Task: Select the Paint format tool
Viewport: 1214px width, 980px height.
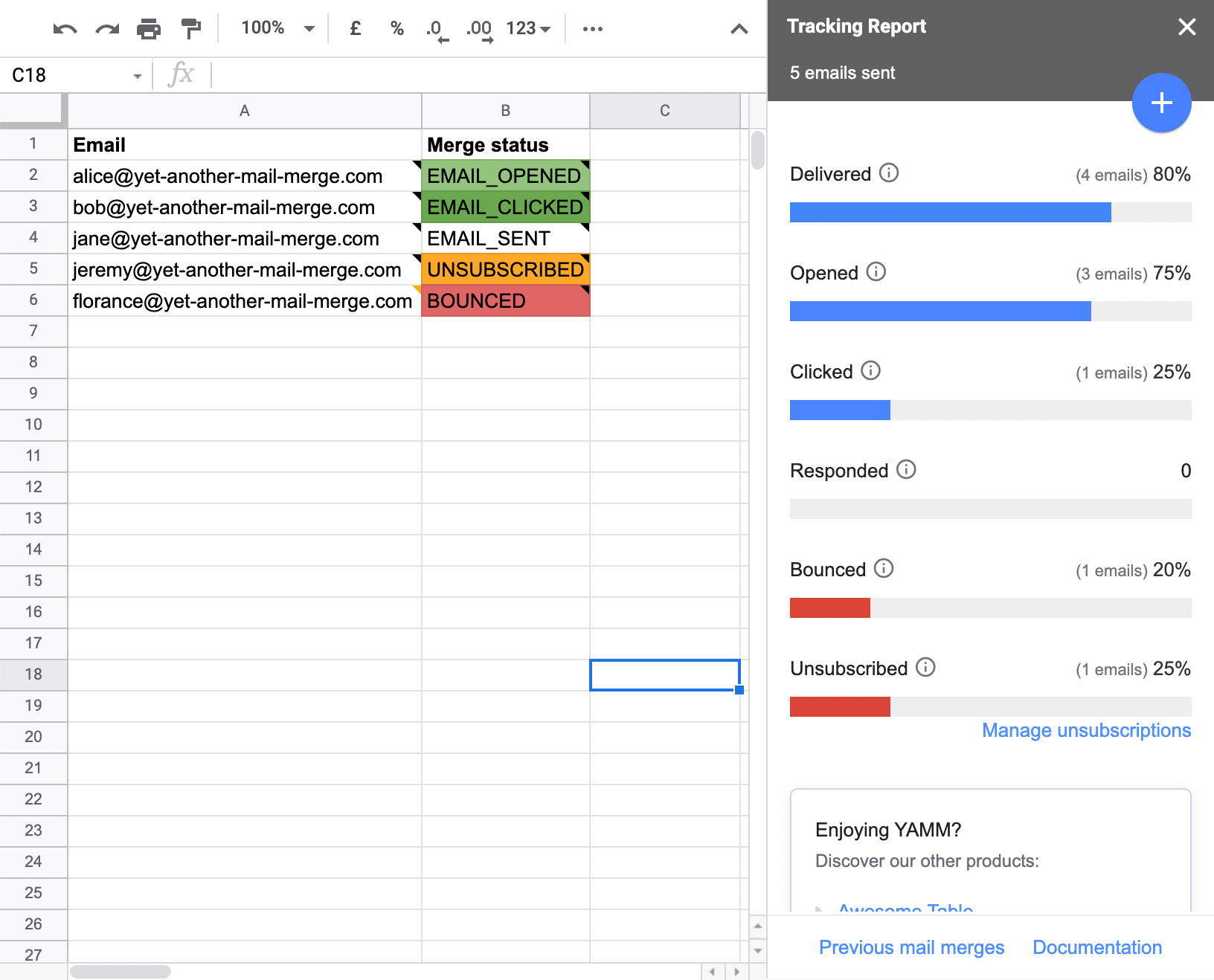Action: [191, 28]
